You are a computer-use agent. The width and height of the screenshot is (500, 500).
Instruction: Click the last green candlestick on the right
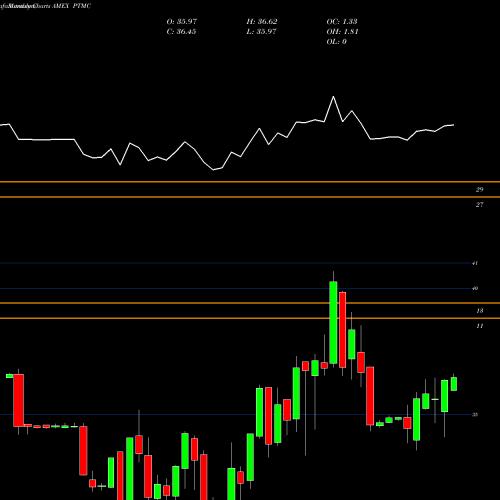point(454,384)
